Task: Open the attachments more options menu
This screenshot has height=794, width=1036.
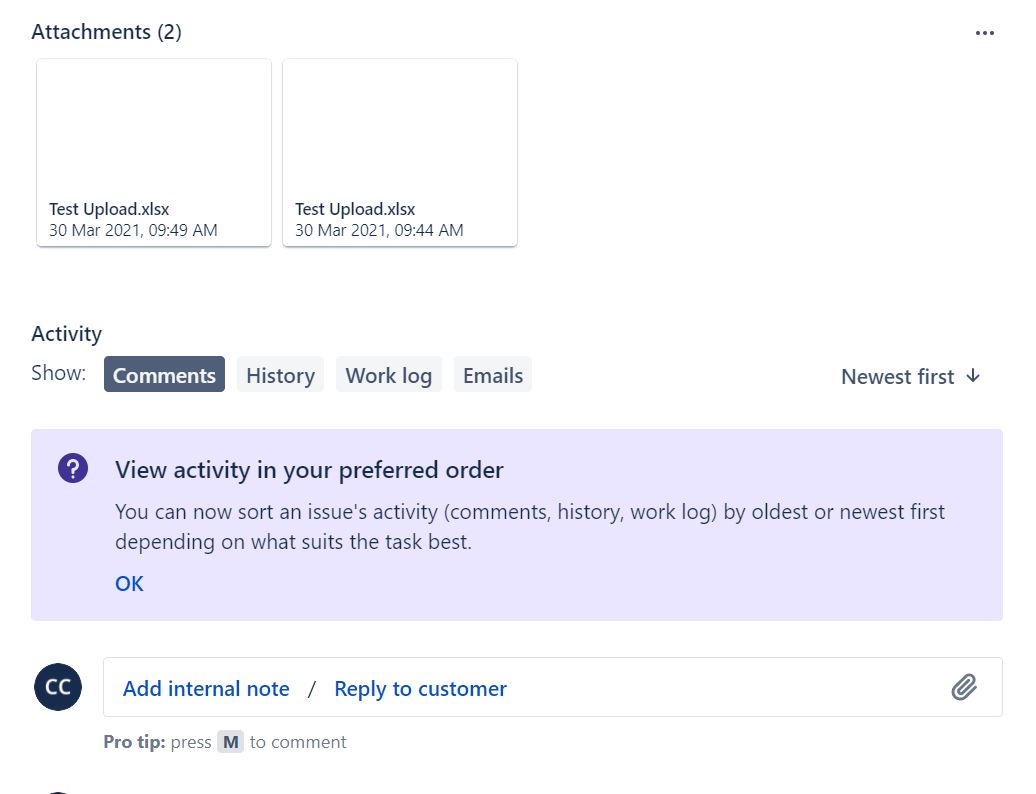Action: point(984,33)
